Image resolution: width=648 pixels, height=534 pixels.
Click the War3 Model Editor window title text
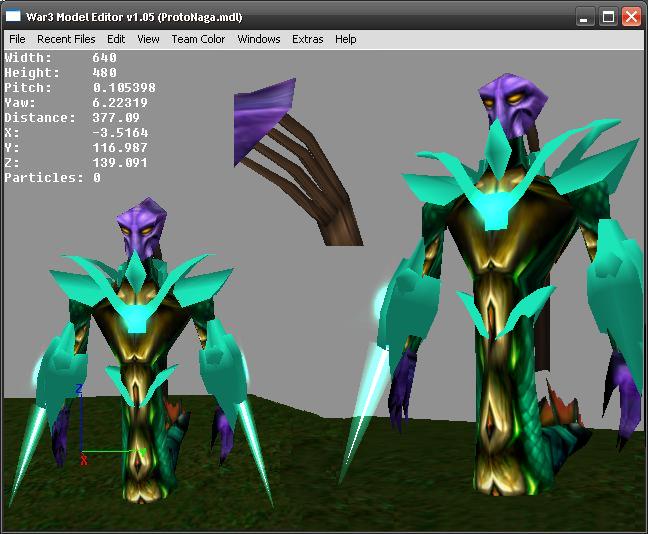[x=134, y=17]
